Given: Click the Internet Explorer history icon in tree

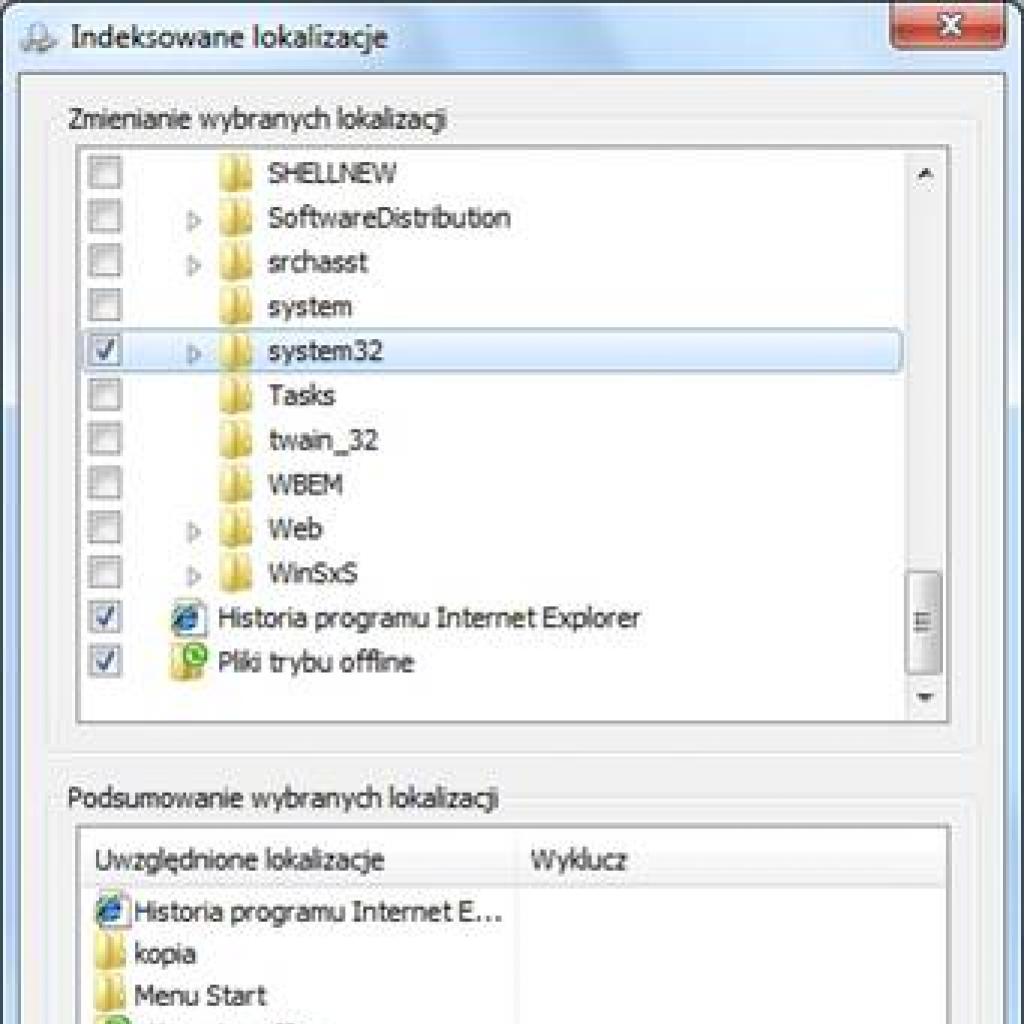Looking at the screenshot, I should pos(187,619).
